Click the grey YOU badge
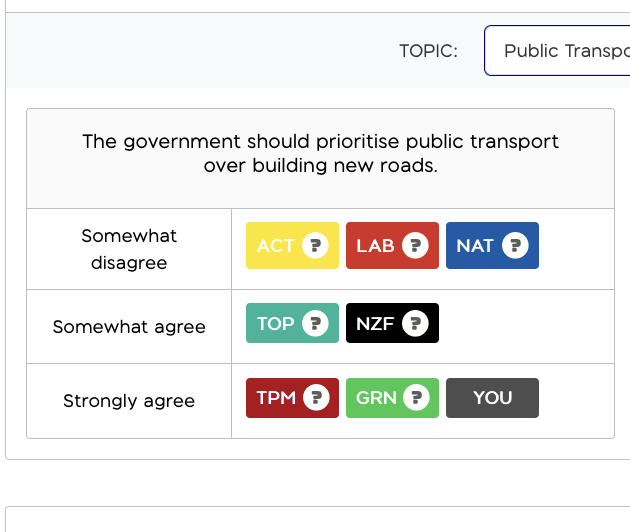This screenshot has width=630, height=532. pyautogui.click(x=493, y=398)
